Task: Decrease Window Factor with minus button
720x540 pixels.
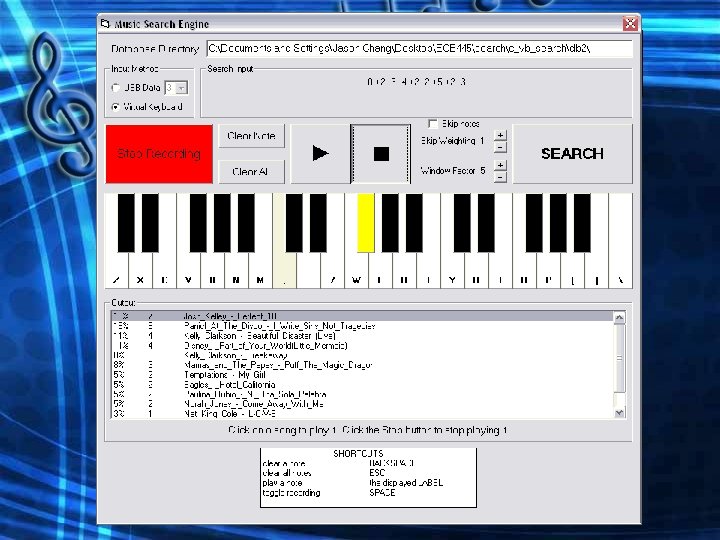Action: [501, 177]
